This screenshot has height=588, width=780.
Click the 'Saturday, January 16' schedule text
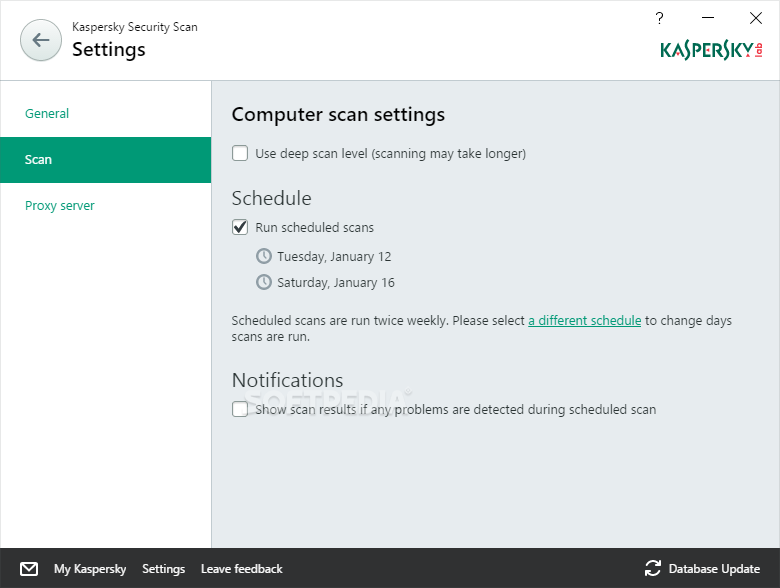tap(336, 283)
